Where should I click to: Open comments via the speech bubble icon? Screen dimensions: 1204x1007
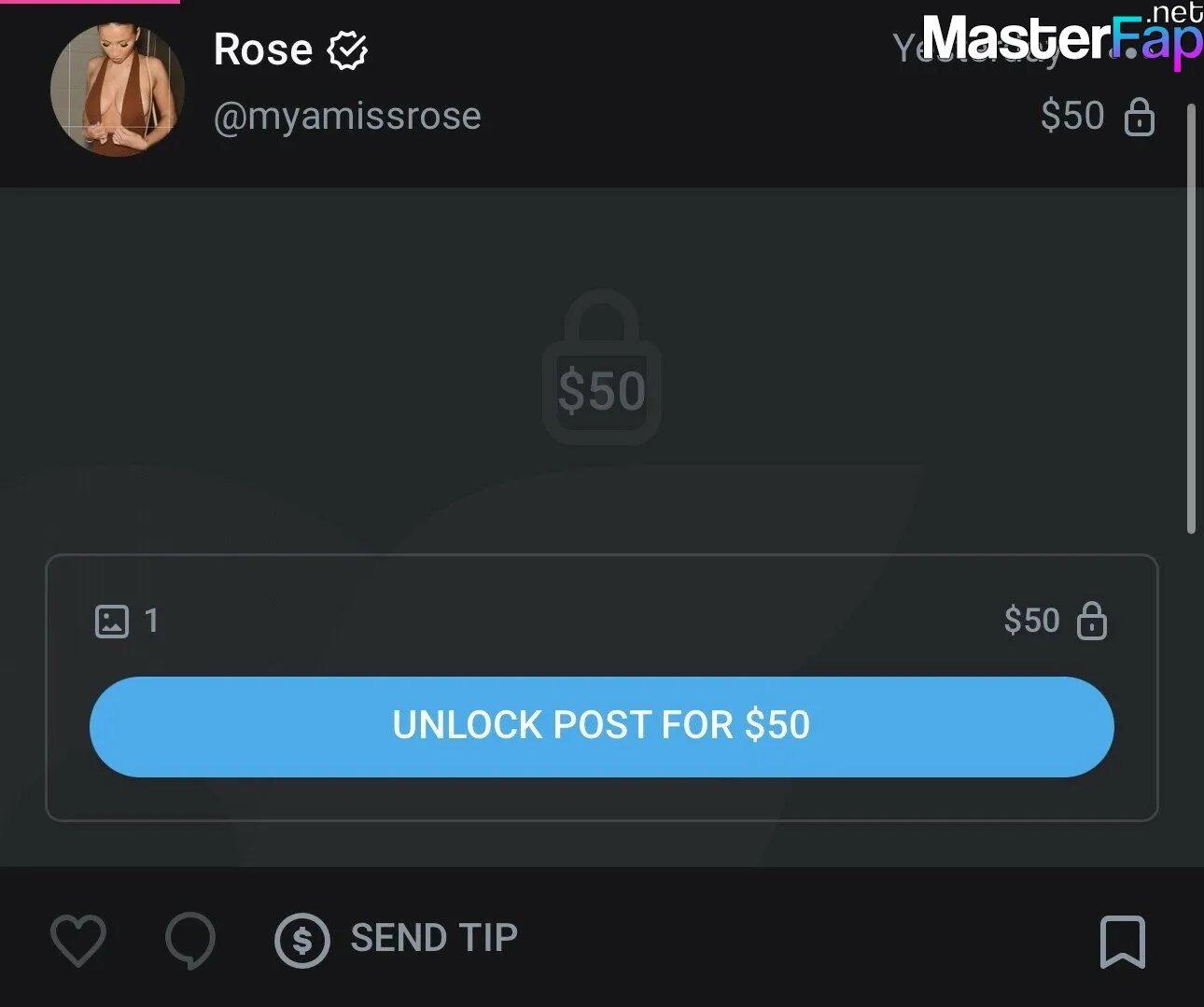point(190,941)
